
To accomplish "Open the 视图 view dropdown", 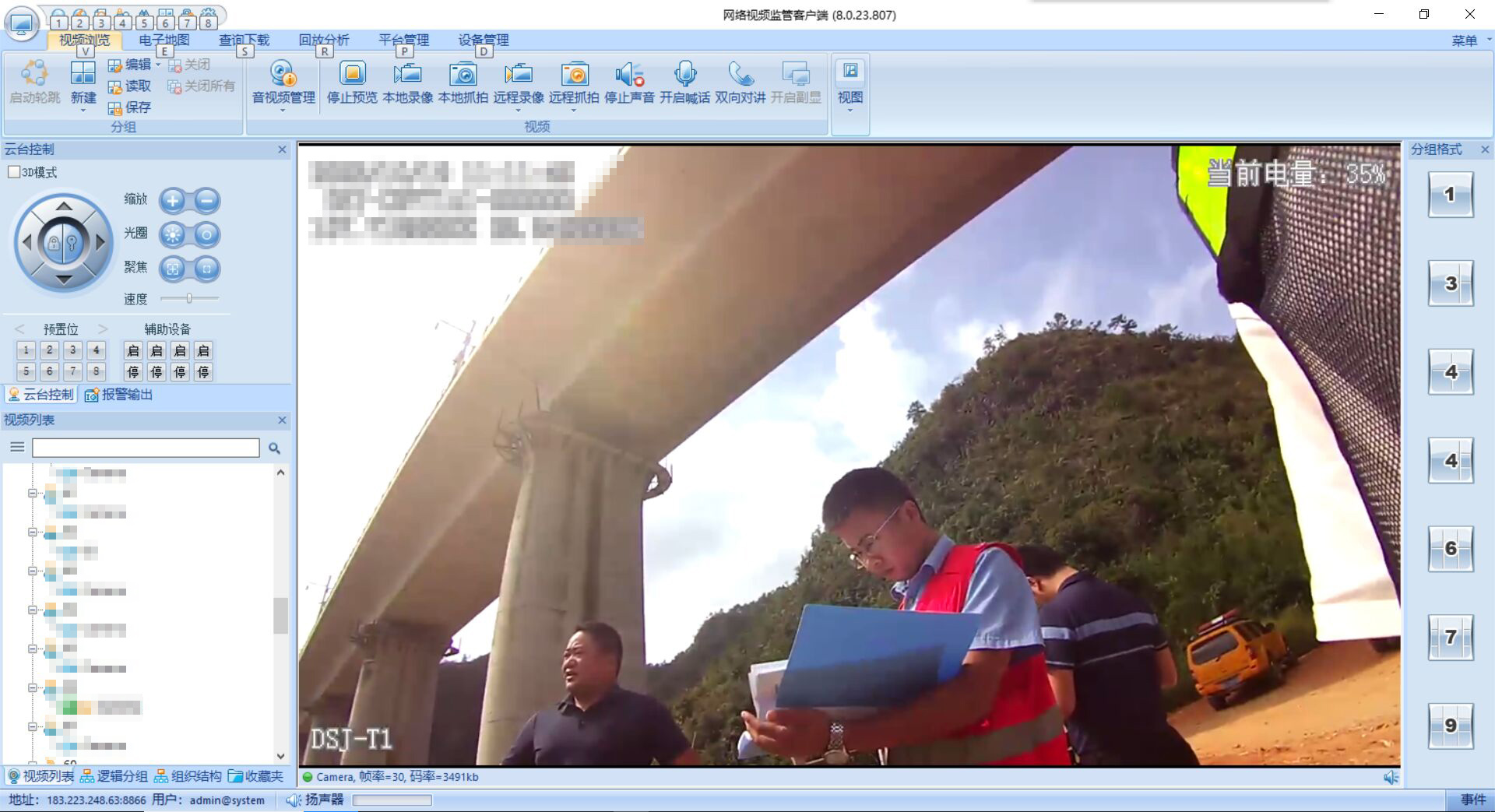I will point(850,110).
